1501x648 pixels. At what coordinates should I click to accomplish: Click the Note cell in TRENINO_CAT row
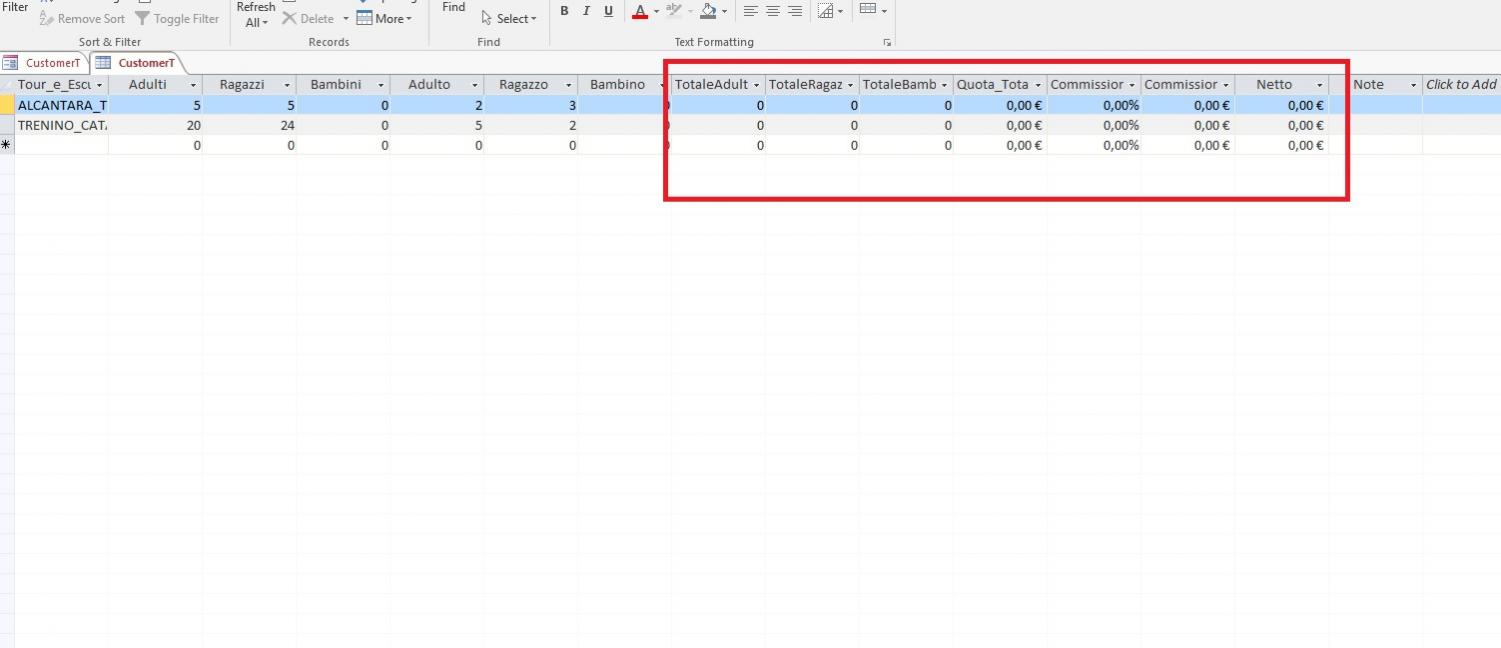pyautogui.click(x=1376, y=125)
